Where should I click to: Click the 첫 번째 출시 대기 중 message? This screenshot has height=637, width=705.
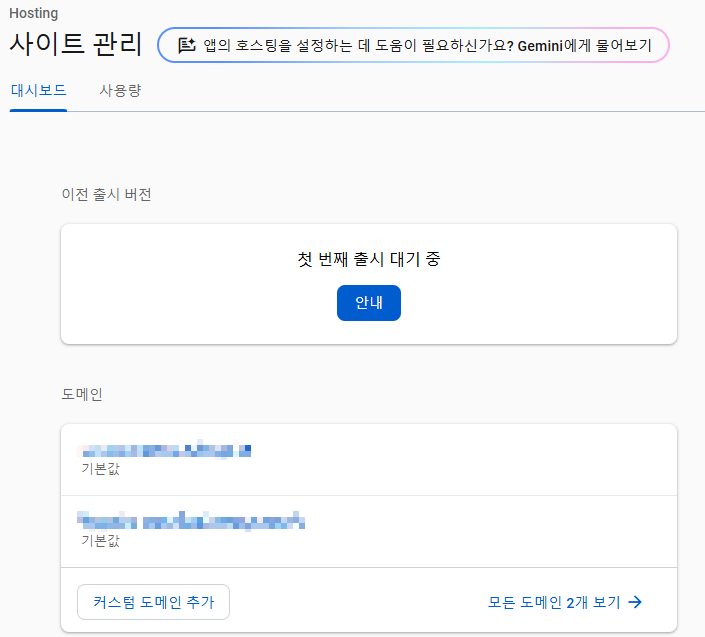[368, 259]
